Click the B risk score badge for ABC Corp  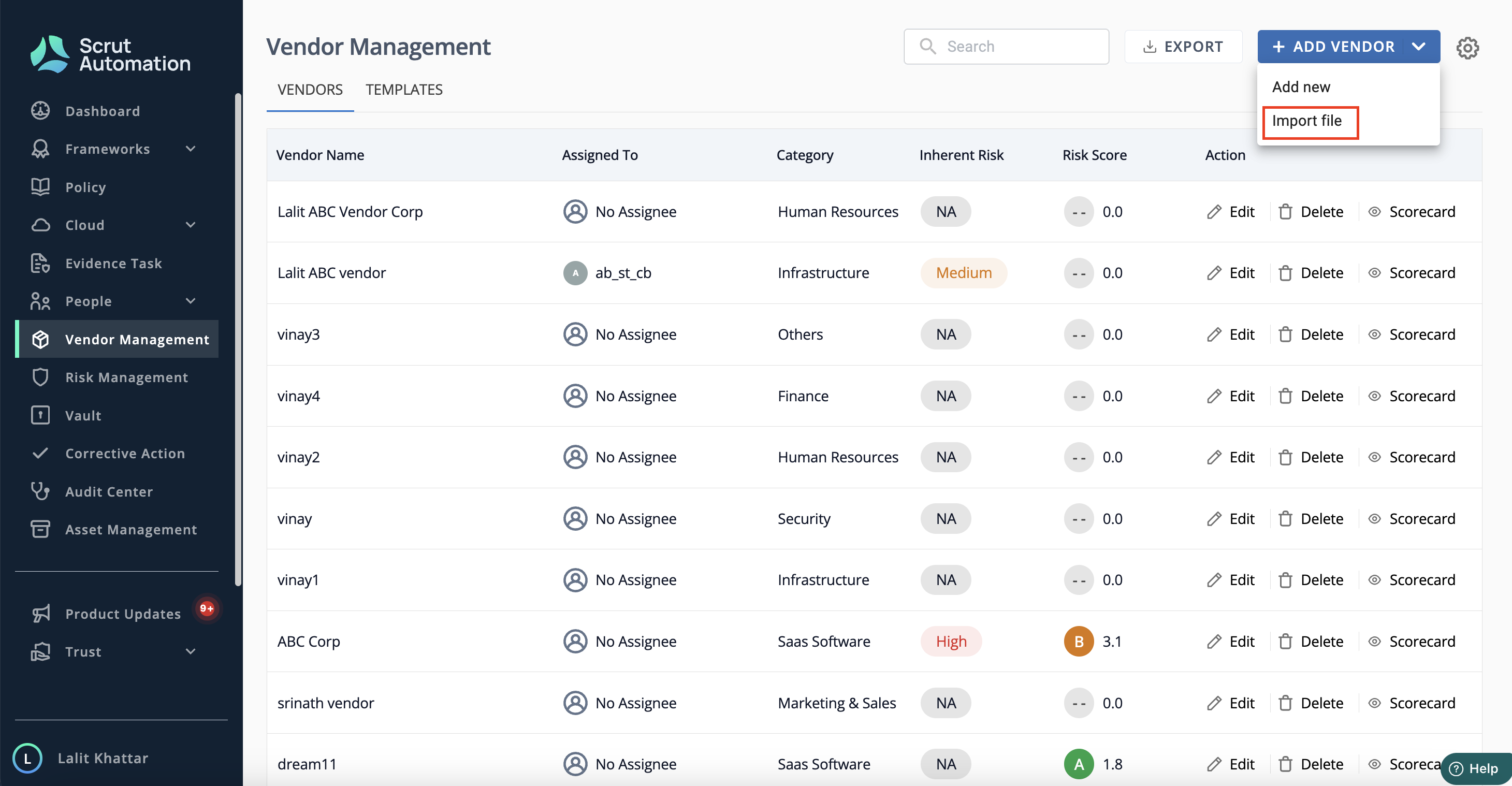1079,641
